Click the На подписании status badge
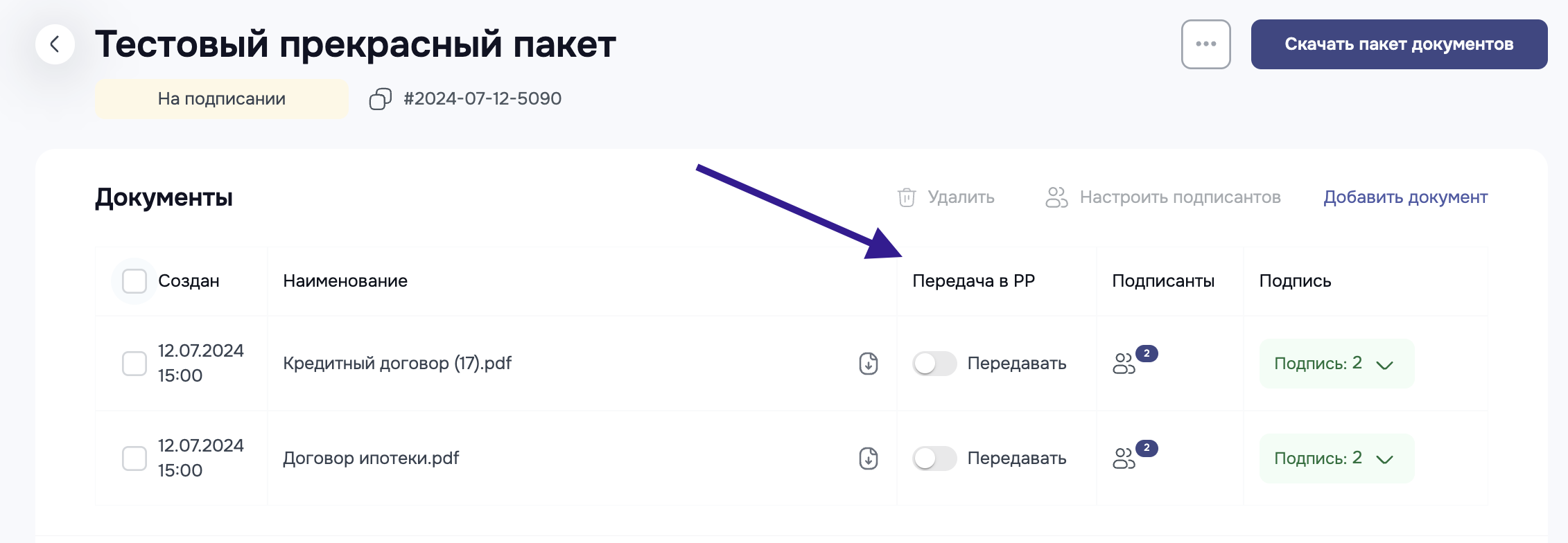Screen dimensions: 1568x543 point(222,99)
